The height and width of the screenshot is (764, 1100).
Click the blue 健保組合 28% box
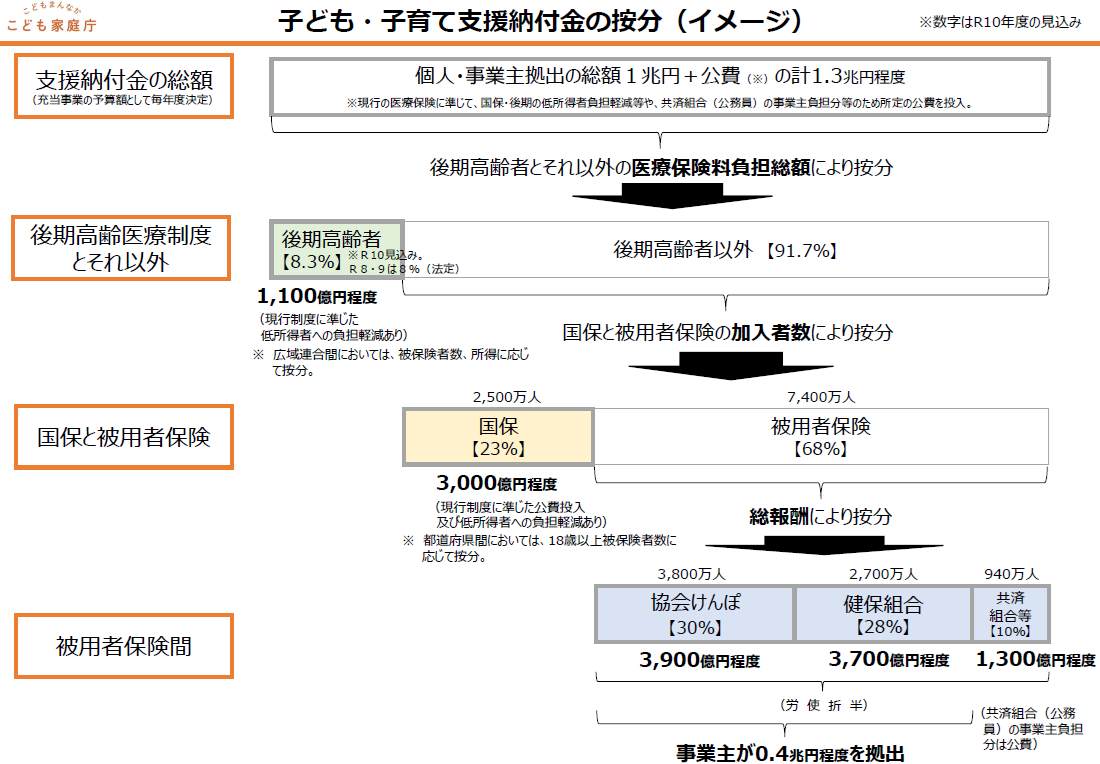[882, 614]
